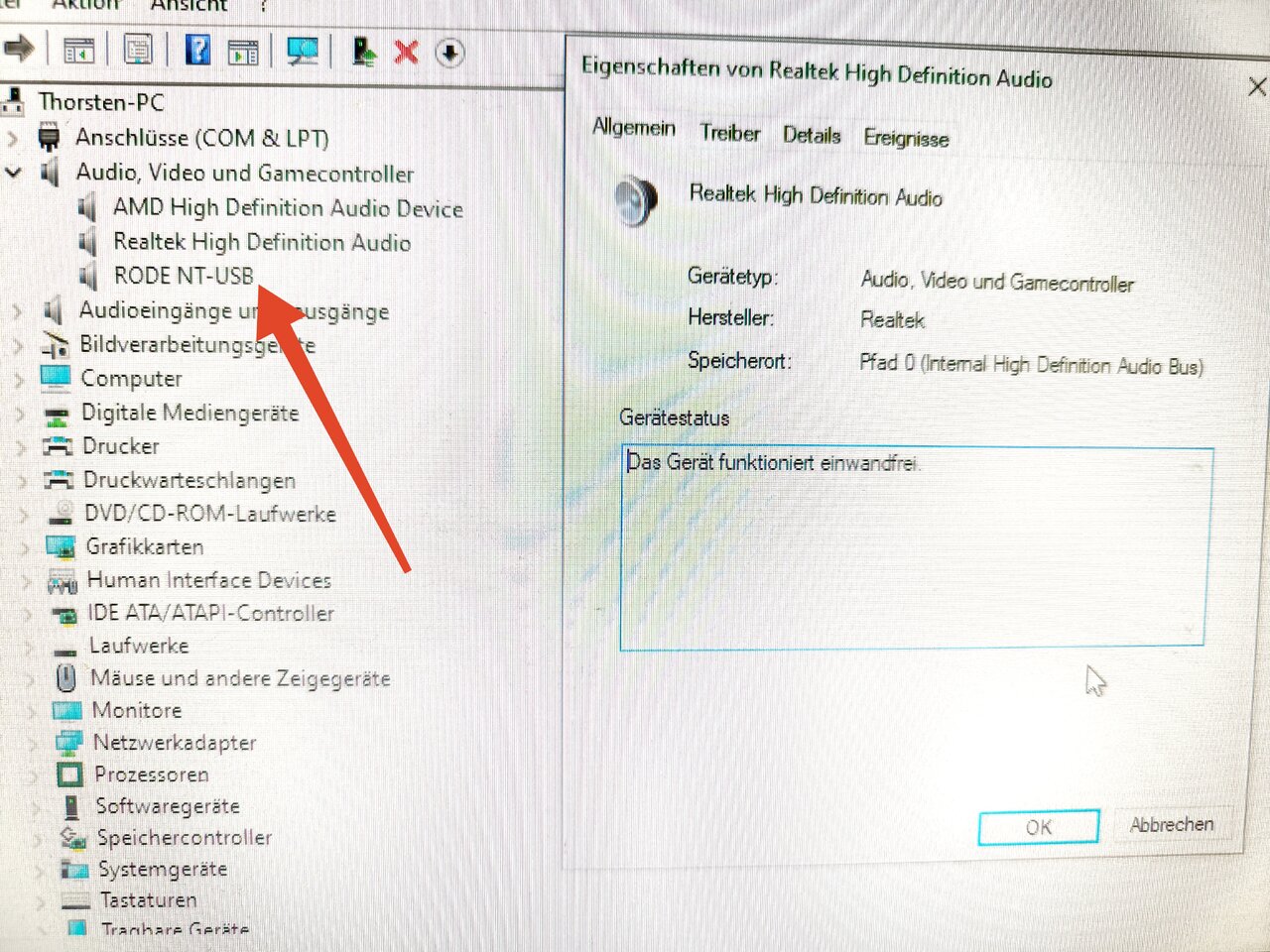
Task: Open the Properties toolbar icon
Action: pyautogui.click(x=138, y=49)
